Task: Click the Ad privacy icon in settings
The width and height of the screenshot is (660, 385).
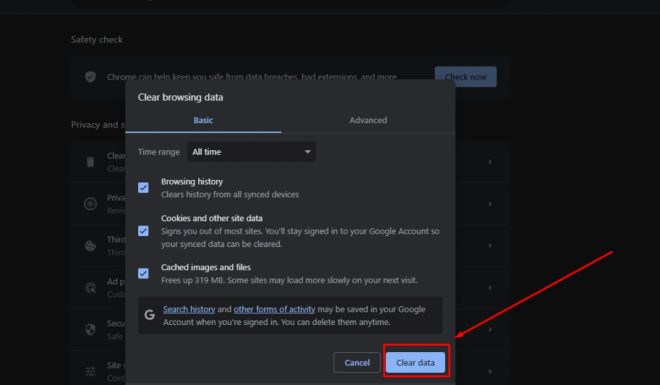Action: (90, 288)
